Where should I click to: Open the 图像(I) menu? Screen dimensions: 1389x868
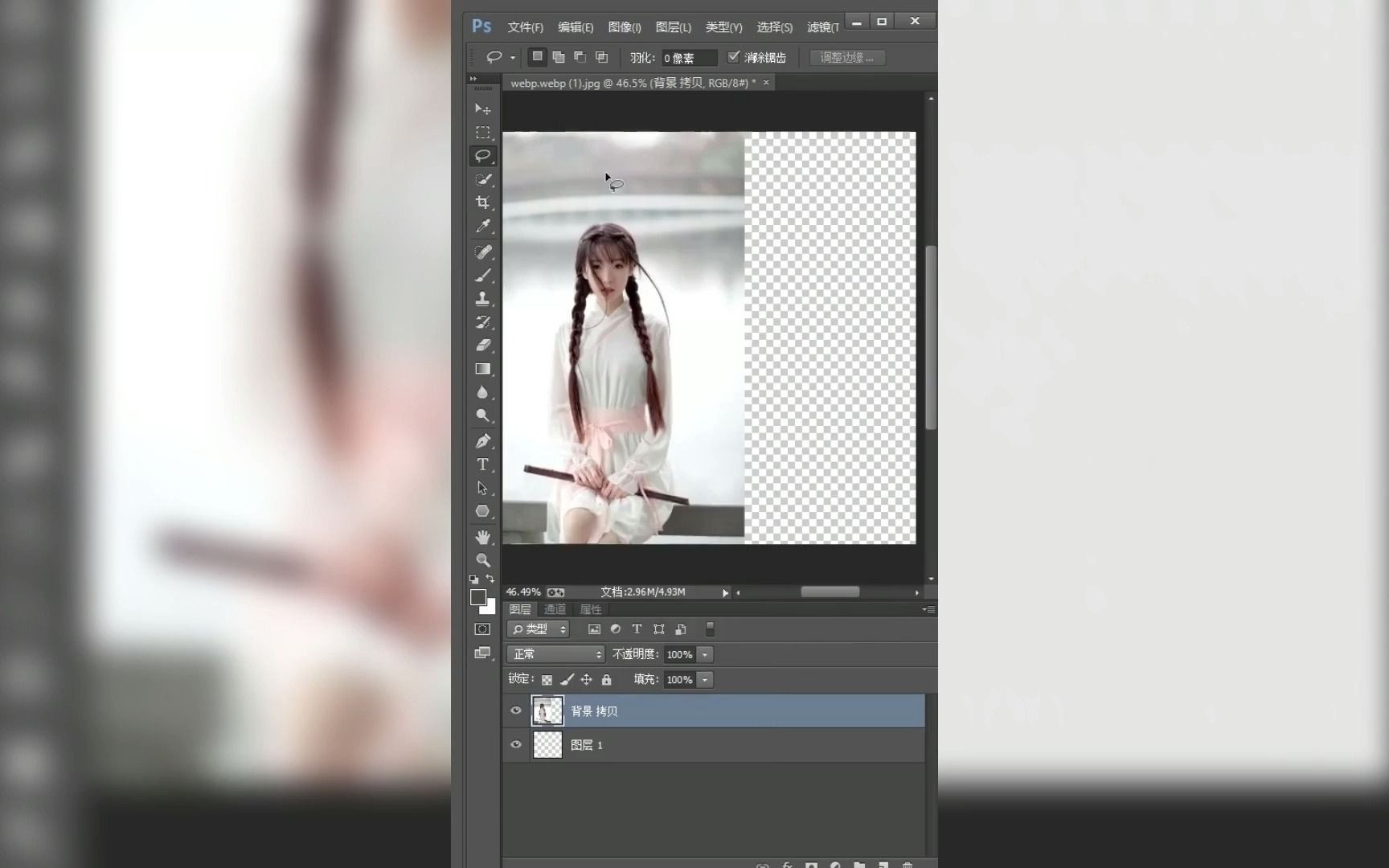(625, 27)
